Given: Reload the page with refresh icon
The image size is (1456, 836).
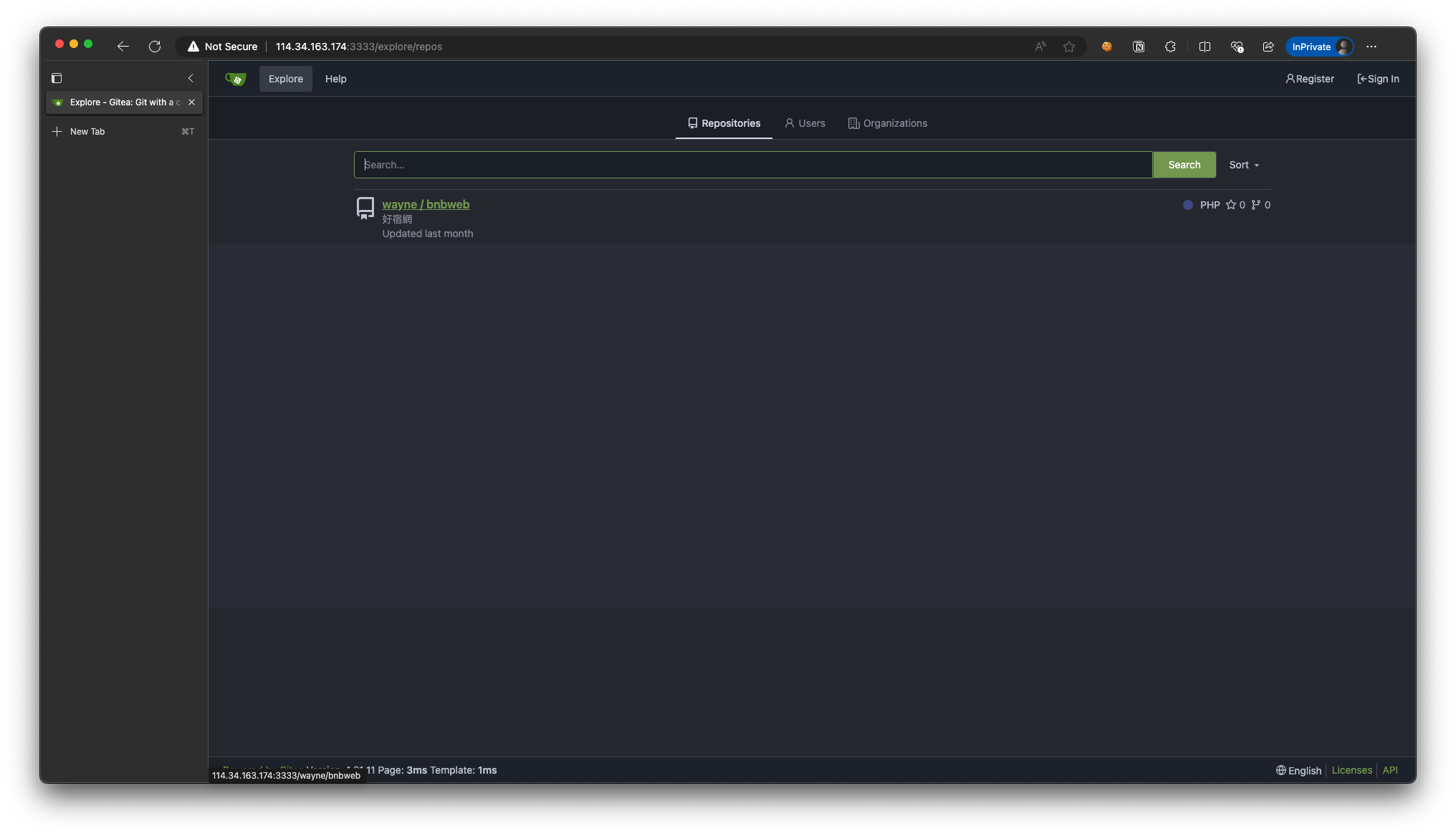Looking at the screenshot, I should (x=155, y=47).
